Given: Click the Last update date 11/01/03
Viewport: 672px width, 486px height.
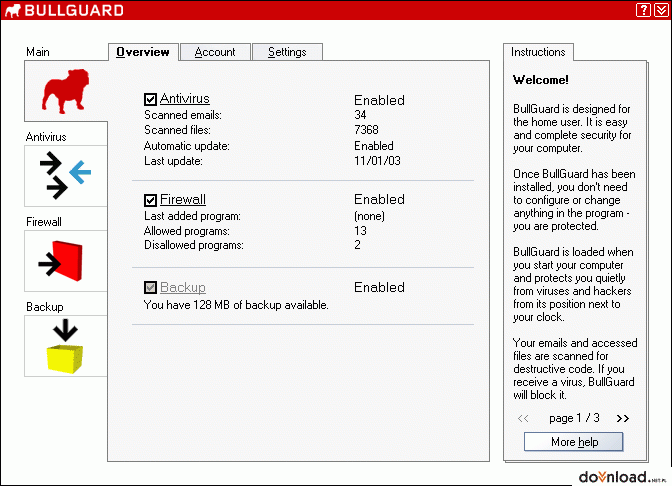Looking at the screenshot, I should (x=377, y=161).
